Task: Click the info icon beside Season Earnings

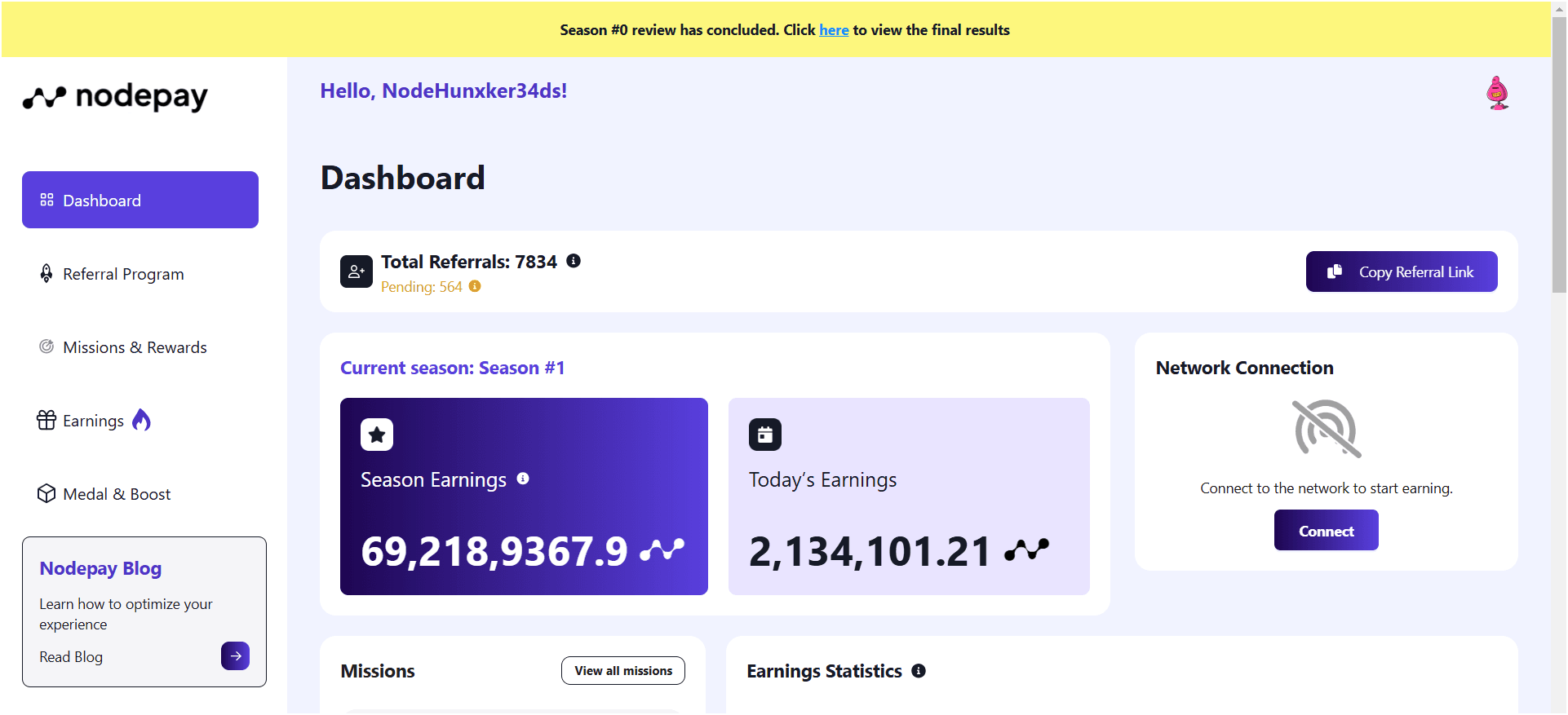Action: click(x=523, y=479)
